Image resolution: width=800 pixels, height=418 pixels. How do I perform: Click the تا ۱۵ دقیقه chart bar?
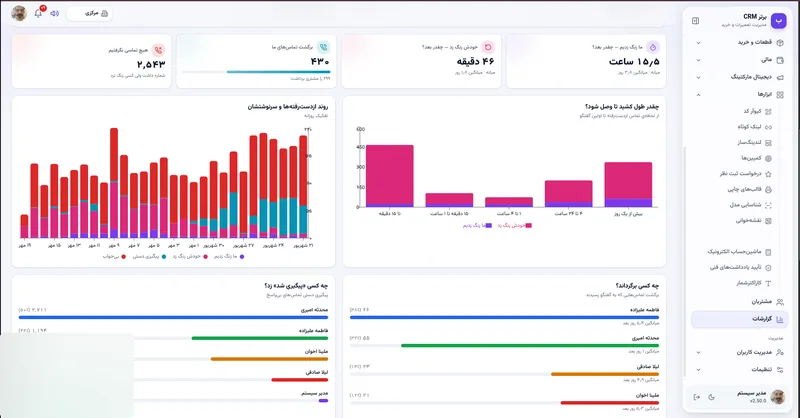coord(390,176)
